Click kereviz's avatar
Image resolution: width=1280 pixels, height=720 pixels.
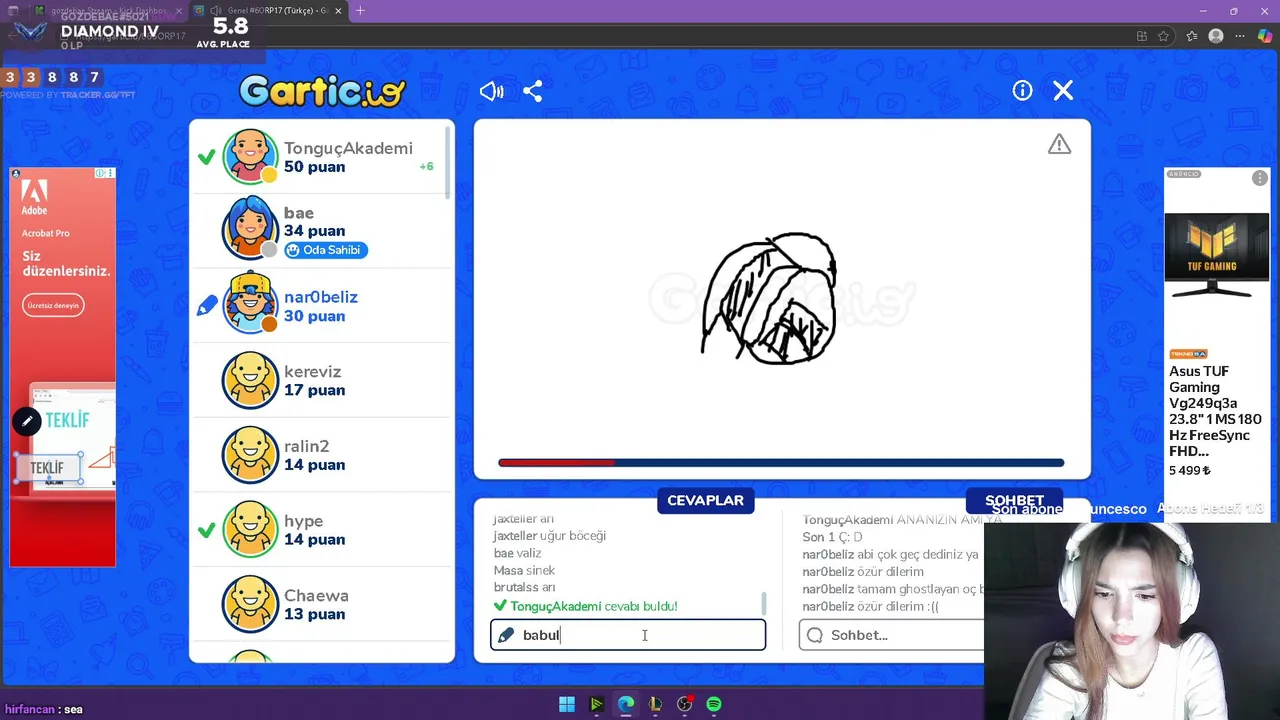pos(249,380)
